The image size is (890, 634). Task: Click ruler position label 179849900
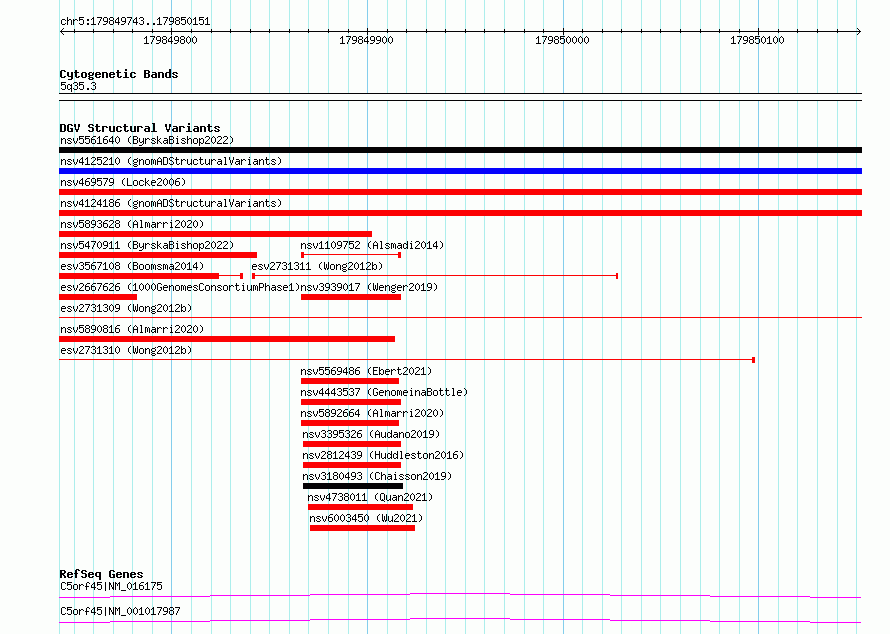[366, 40]
